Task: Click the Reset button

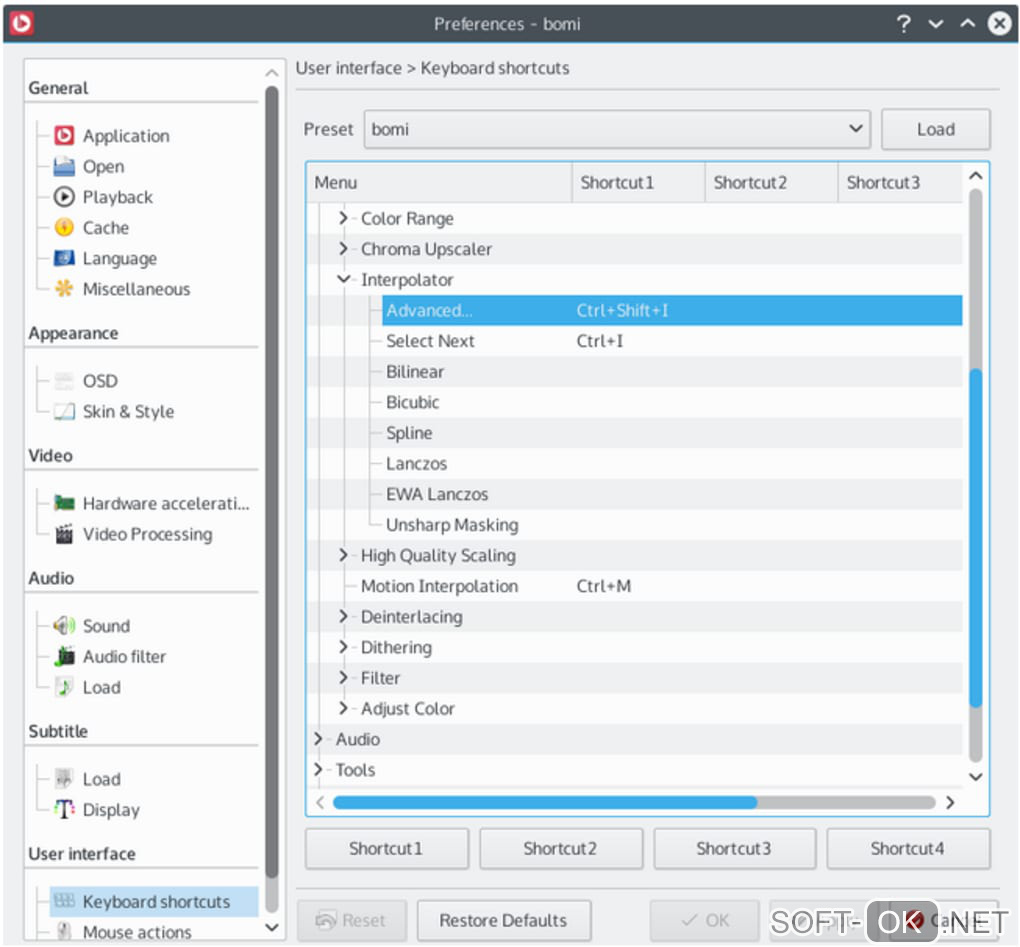Action: coord(352,920)
